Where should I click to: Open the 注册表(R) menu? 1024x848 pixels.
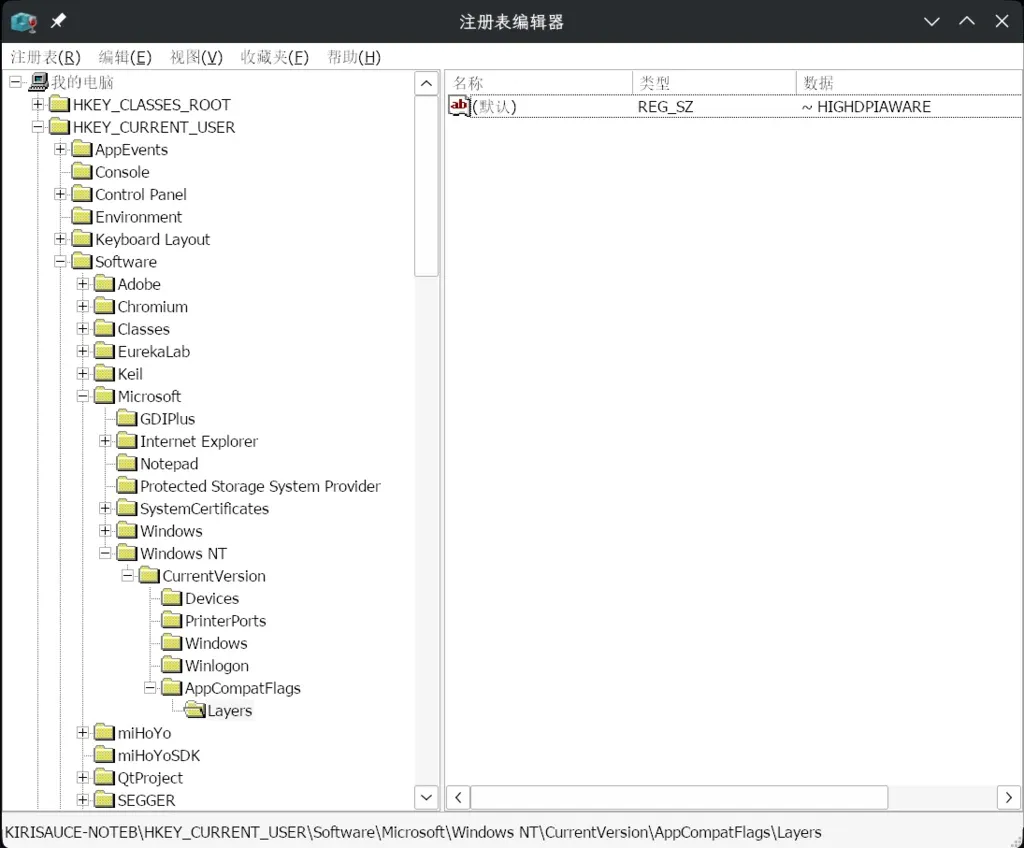[x=45, y=57]
